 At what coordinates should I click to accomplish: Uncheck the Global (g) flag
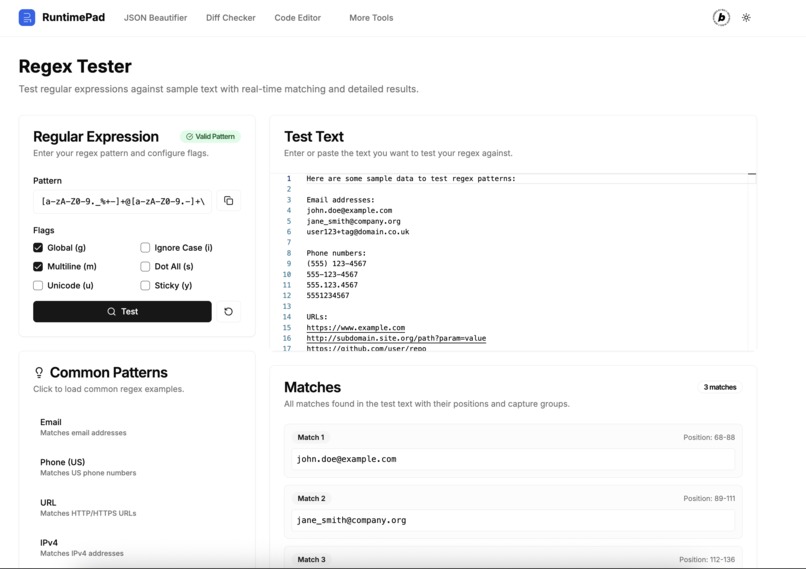38,248
